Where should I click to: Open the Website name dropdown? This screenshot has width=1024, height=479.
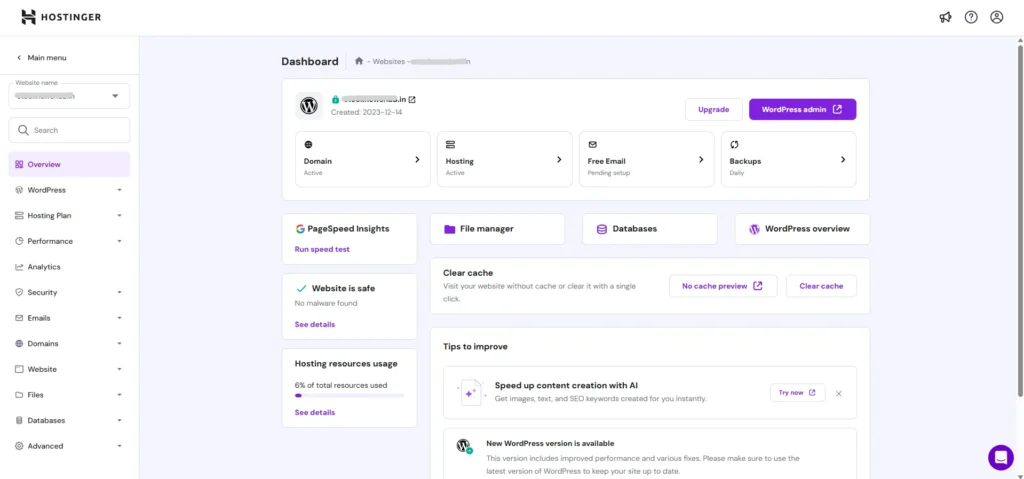69,96
